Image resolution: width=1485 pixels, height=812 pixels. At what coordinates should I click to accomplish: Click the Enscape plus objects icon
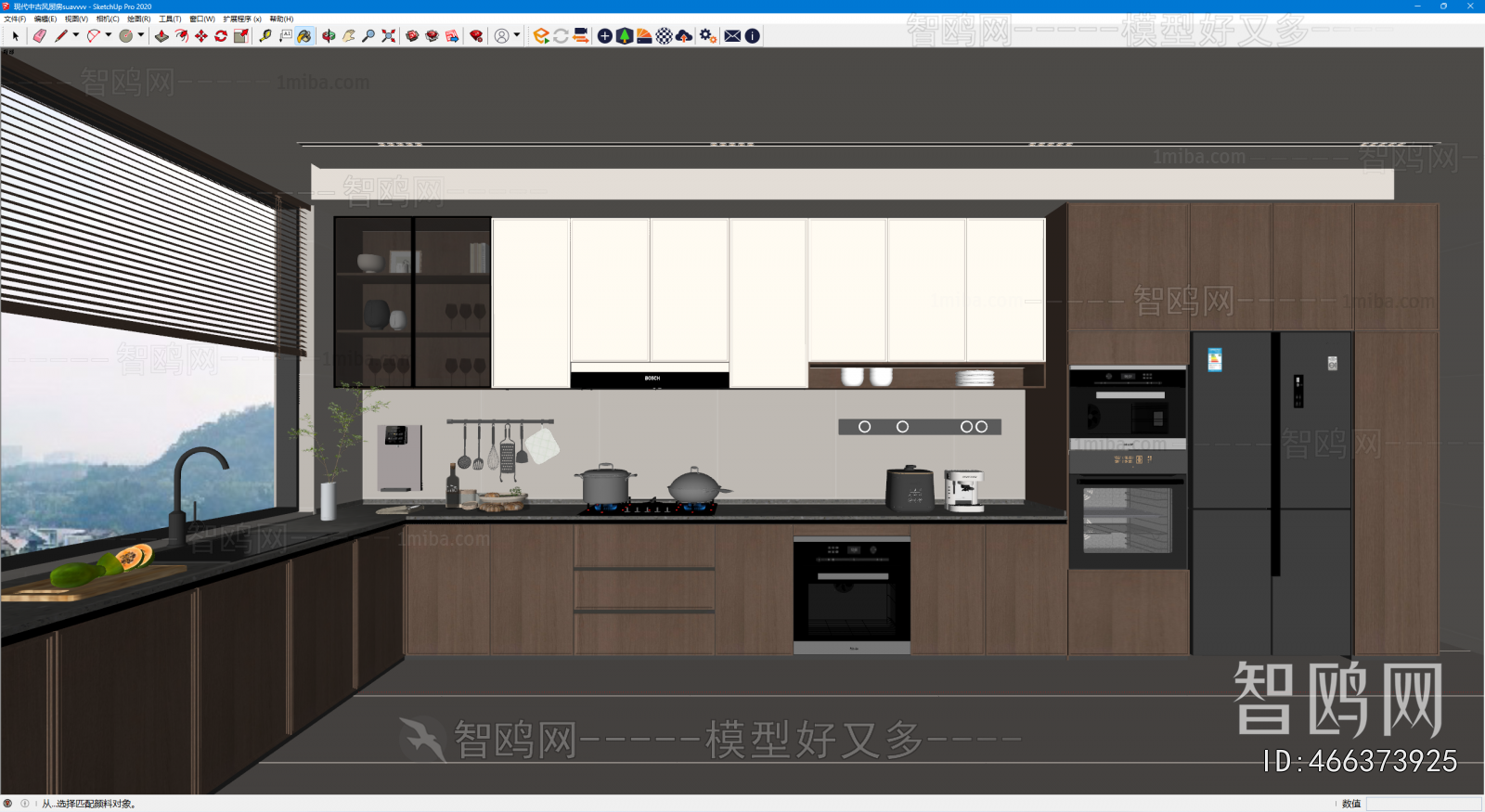coord(605,36)
